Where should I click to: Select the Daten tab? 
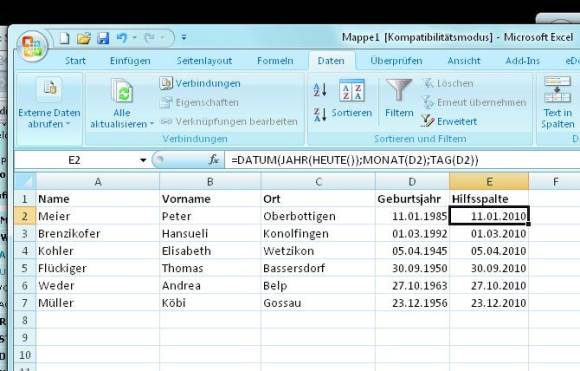[x=331, y=61]
